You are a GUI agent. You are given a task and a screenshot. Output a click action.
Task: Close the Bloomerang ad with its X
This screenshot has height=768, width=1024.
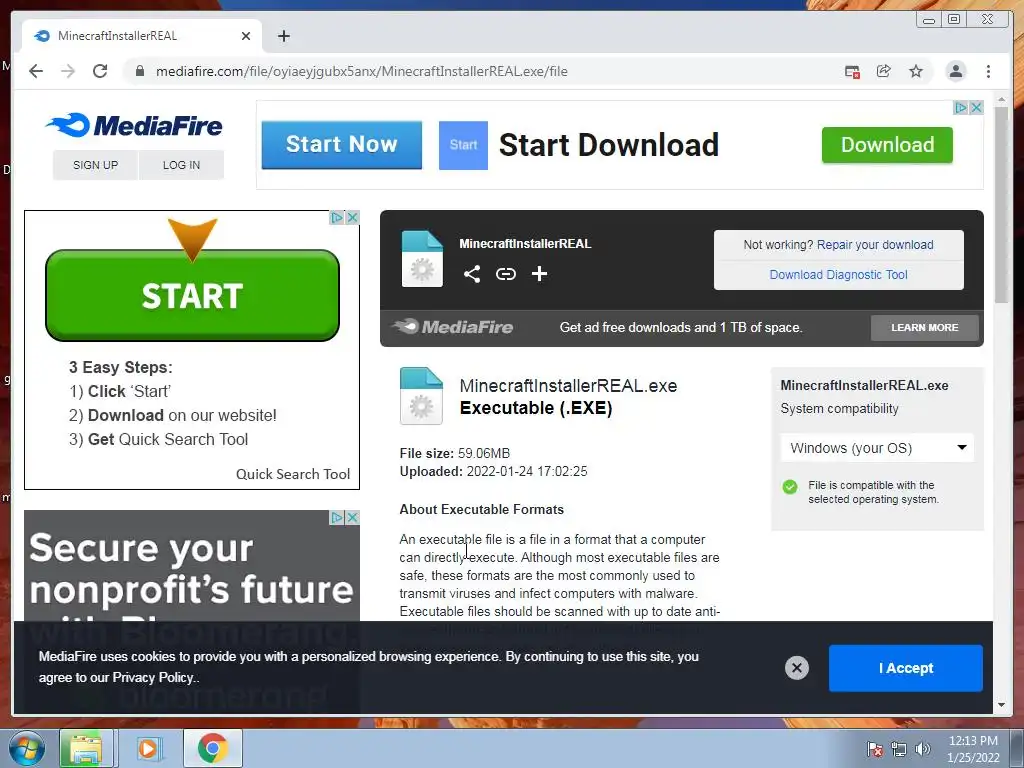[352, 517]
